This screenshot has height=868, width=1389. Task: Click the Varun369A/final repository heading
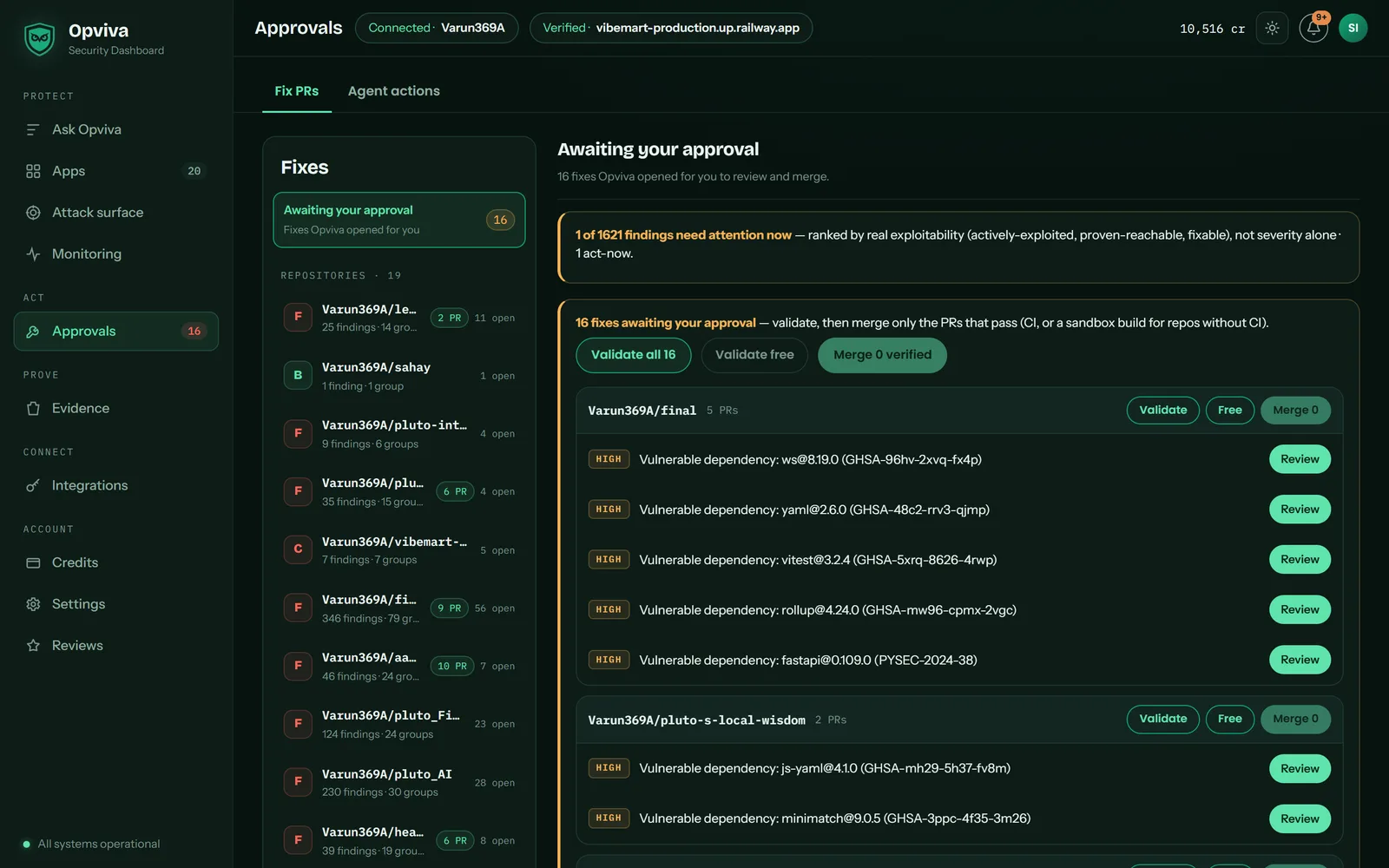click(642, 411)
